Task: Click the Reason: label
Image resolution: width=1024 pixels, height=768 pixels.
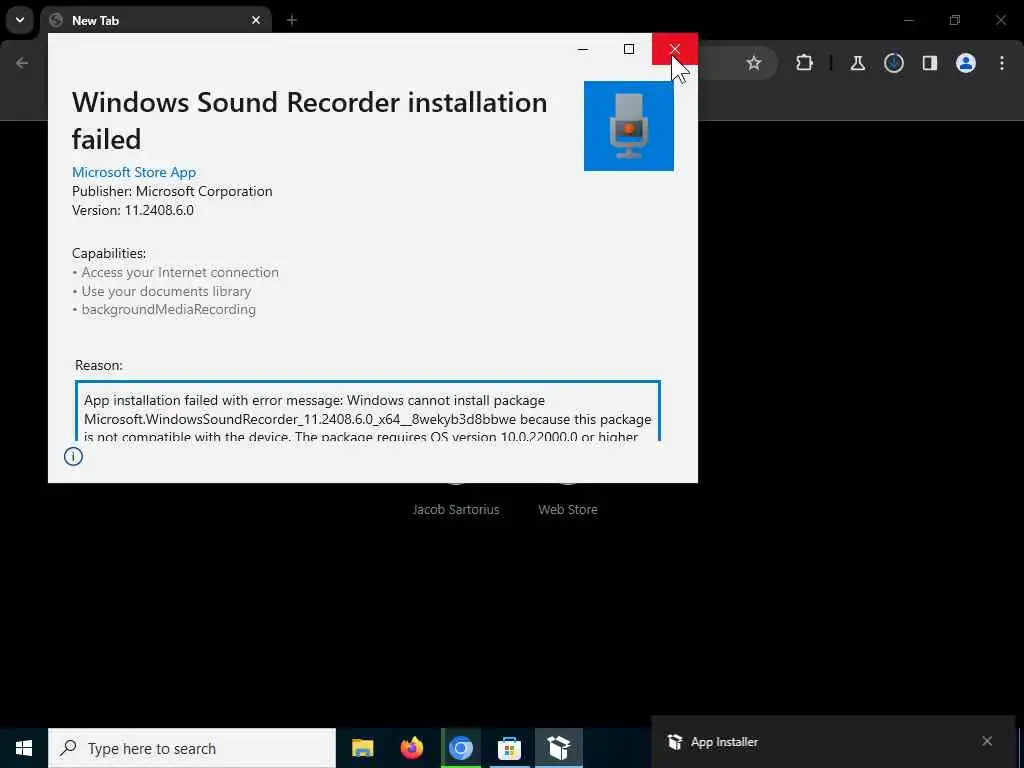Action: [x=99, y=365]
